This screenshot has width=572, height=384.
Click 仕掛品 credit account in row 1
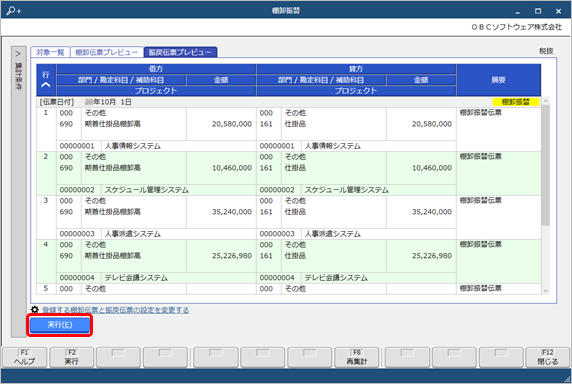(x=295, y=124)
